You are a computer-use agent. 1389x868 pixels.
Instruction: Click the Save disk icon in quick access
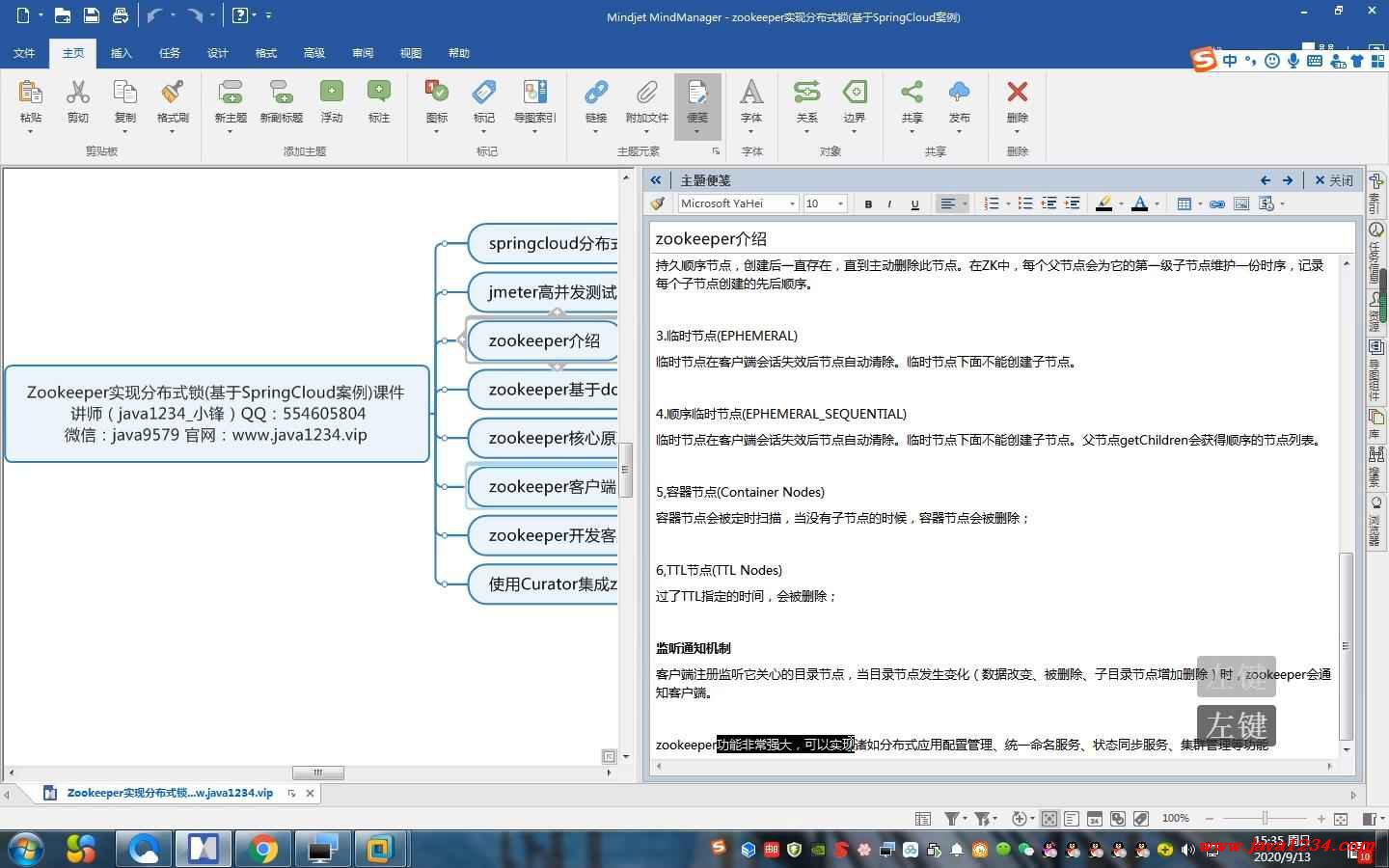pyautogui.click(x=92, y=15)
